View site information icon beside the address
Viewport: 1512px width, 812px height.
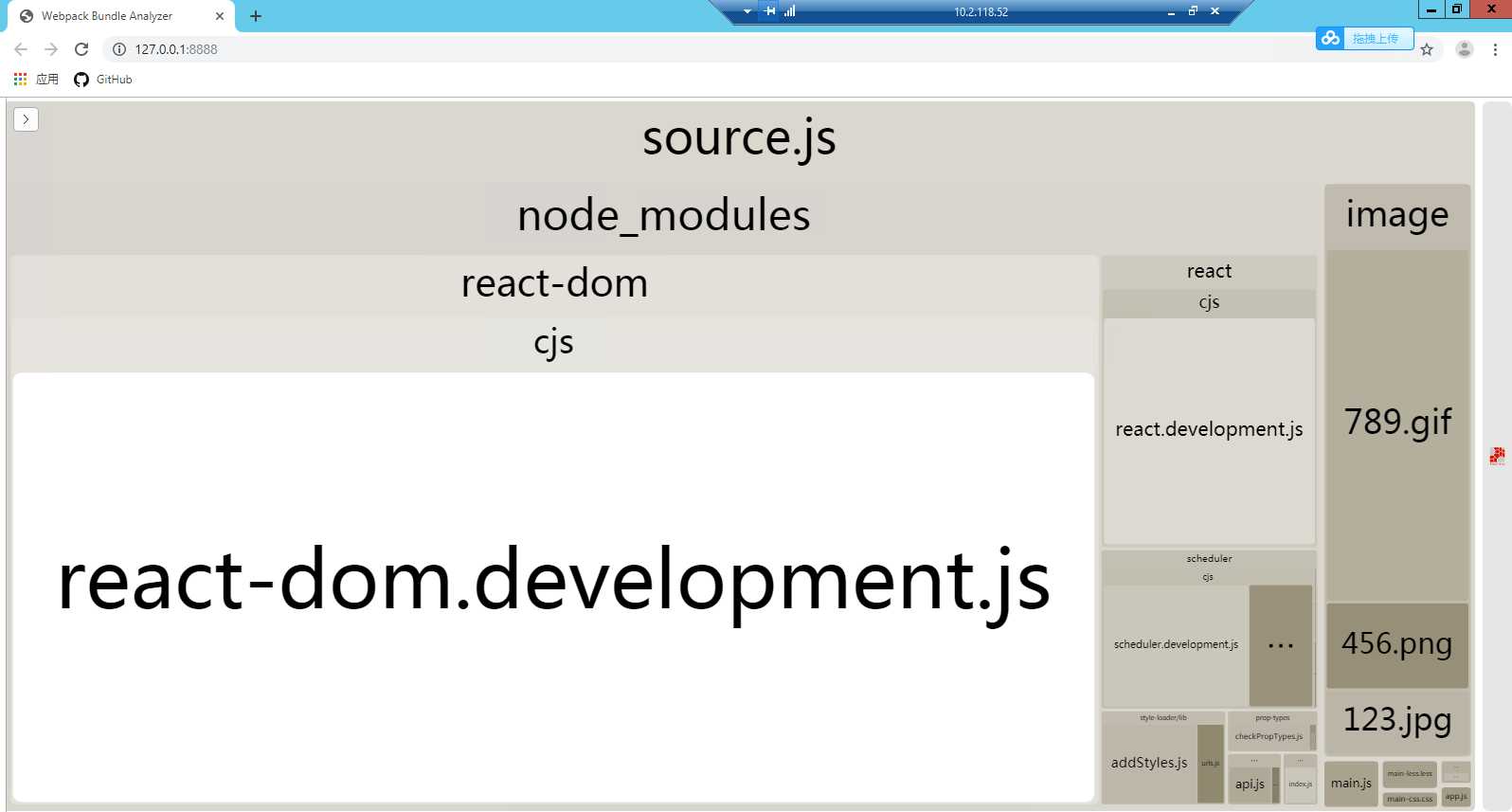point(119,49)
